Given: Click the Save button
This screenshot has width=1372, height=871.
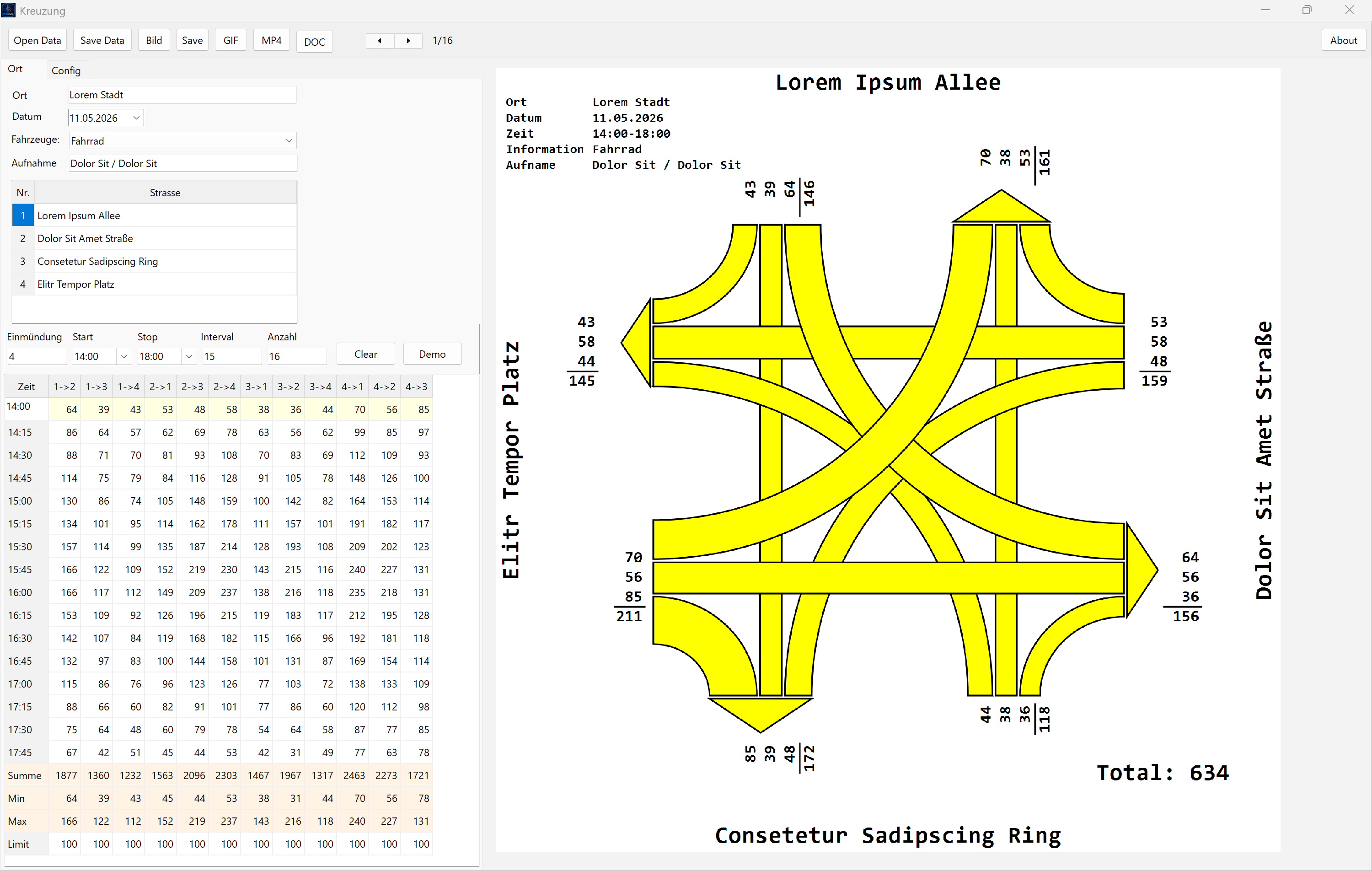Looking at the screenshot, I should 192,40.
